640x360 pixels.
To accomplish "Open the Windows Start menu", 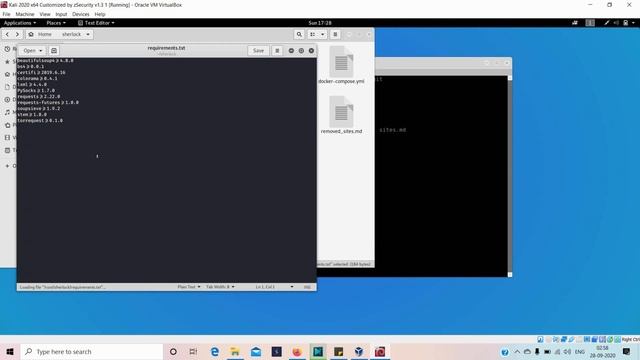I will [x=10, y=351].
